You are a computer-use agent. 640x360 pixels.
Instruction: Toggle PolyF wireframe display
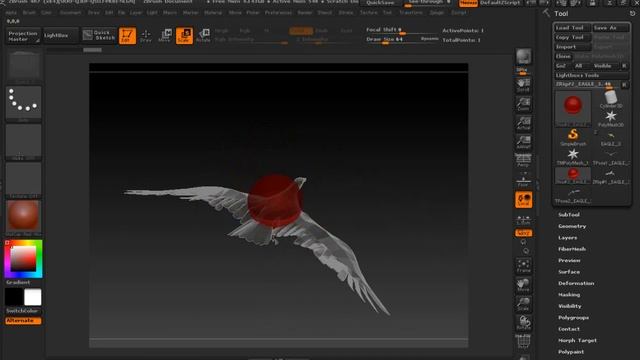point(523,342)
